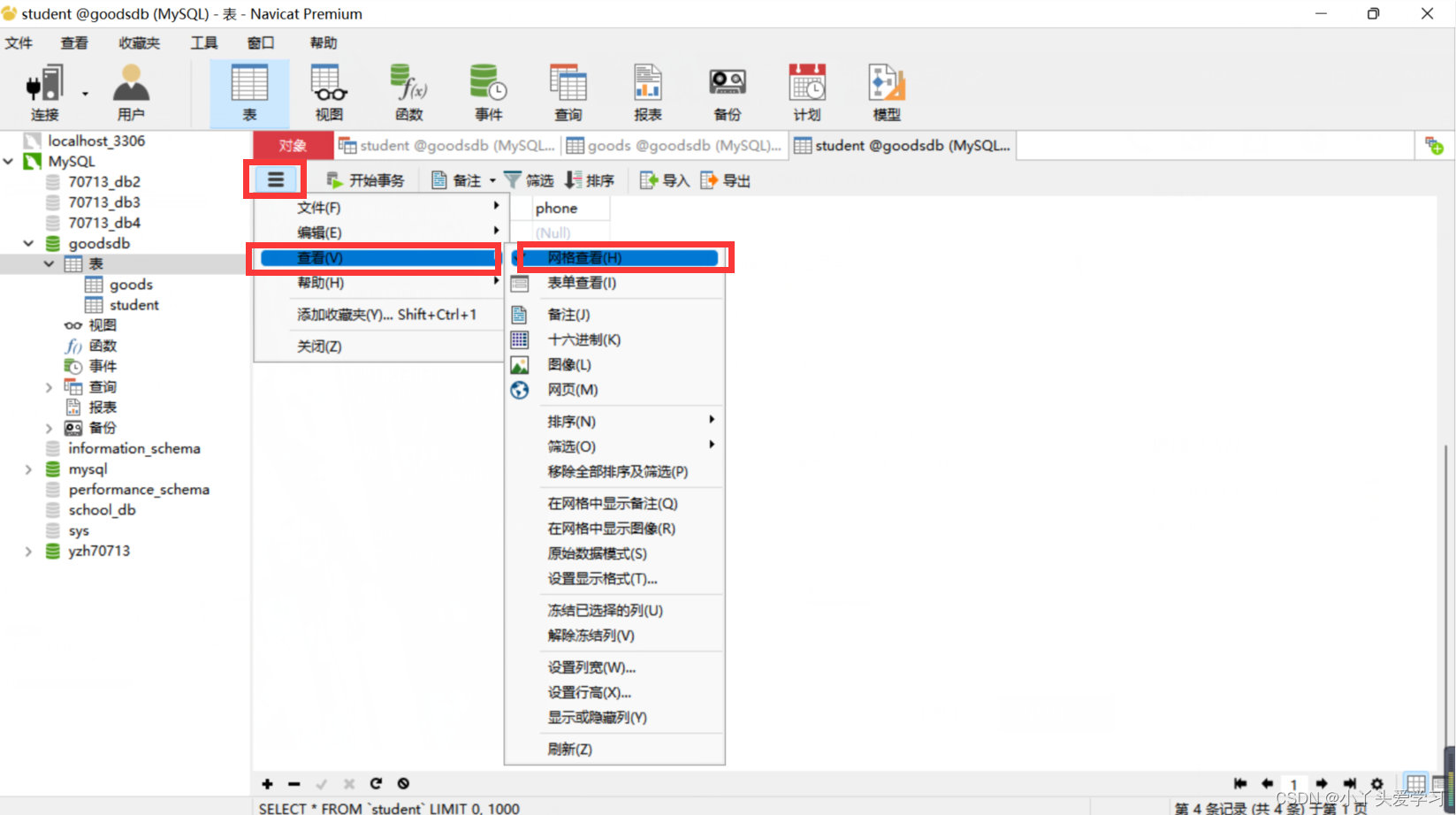Click the 开始事务 begin transaction button
This screenshot has height=815, width=1456.
coord(365,180)
